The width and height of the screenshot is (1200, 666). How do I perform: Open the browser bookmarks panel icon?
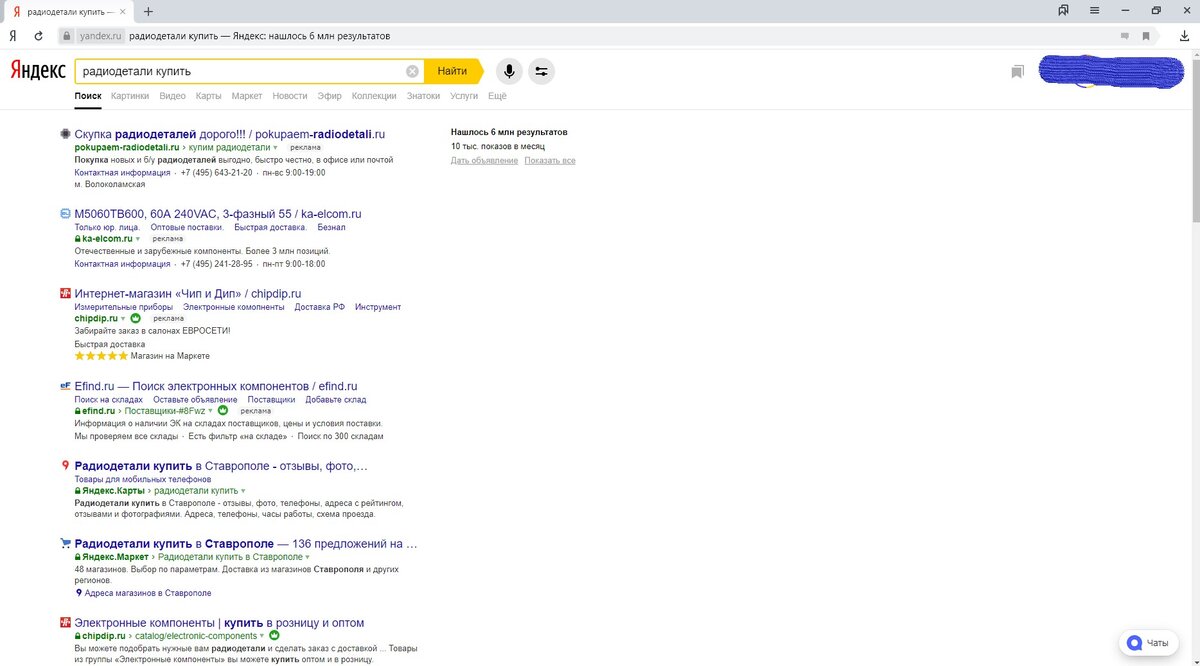[x=1064, y=11]
